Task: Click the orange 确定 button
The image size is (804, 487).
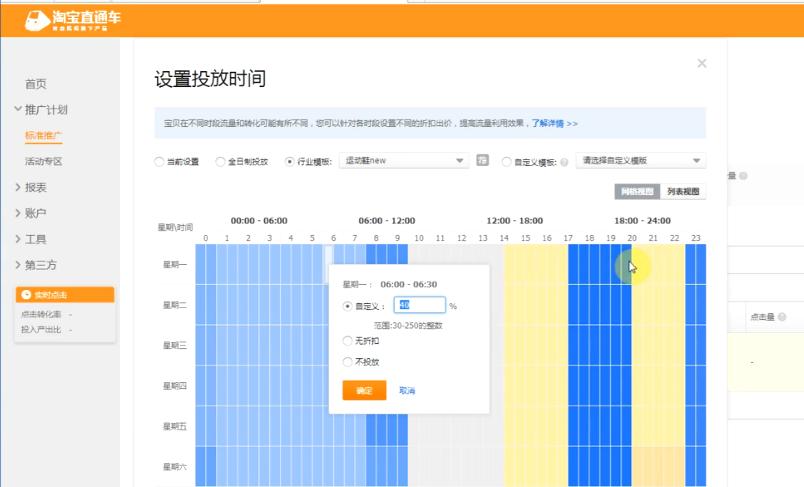Action: point(364,390)
